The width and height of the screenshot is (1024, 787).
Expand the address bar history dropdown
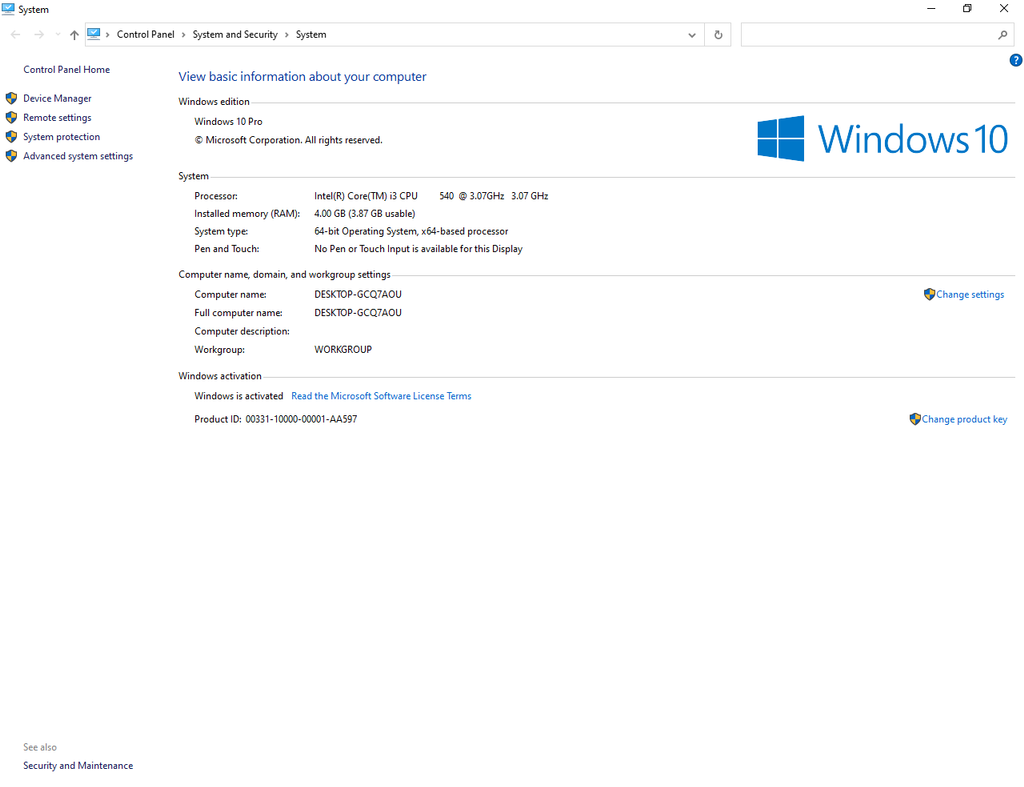pos(692,35)
